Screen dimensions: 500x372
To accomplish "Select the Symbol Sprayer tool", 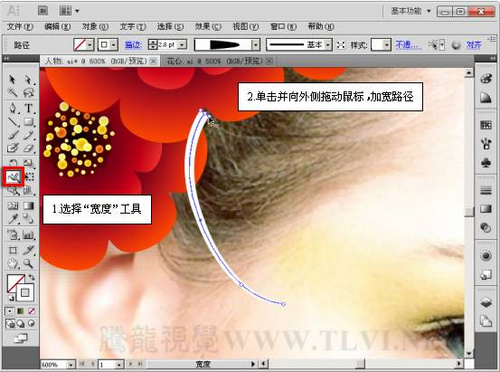I will coord(12,235).
